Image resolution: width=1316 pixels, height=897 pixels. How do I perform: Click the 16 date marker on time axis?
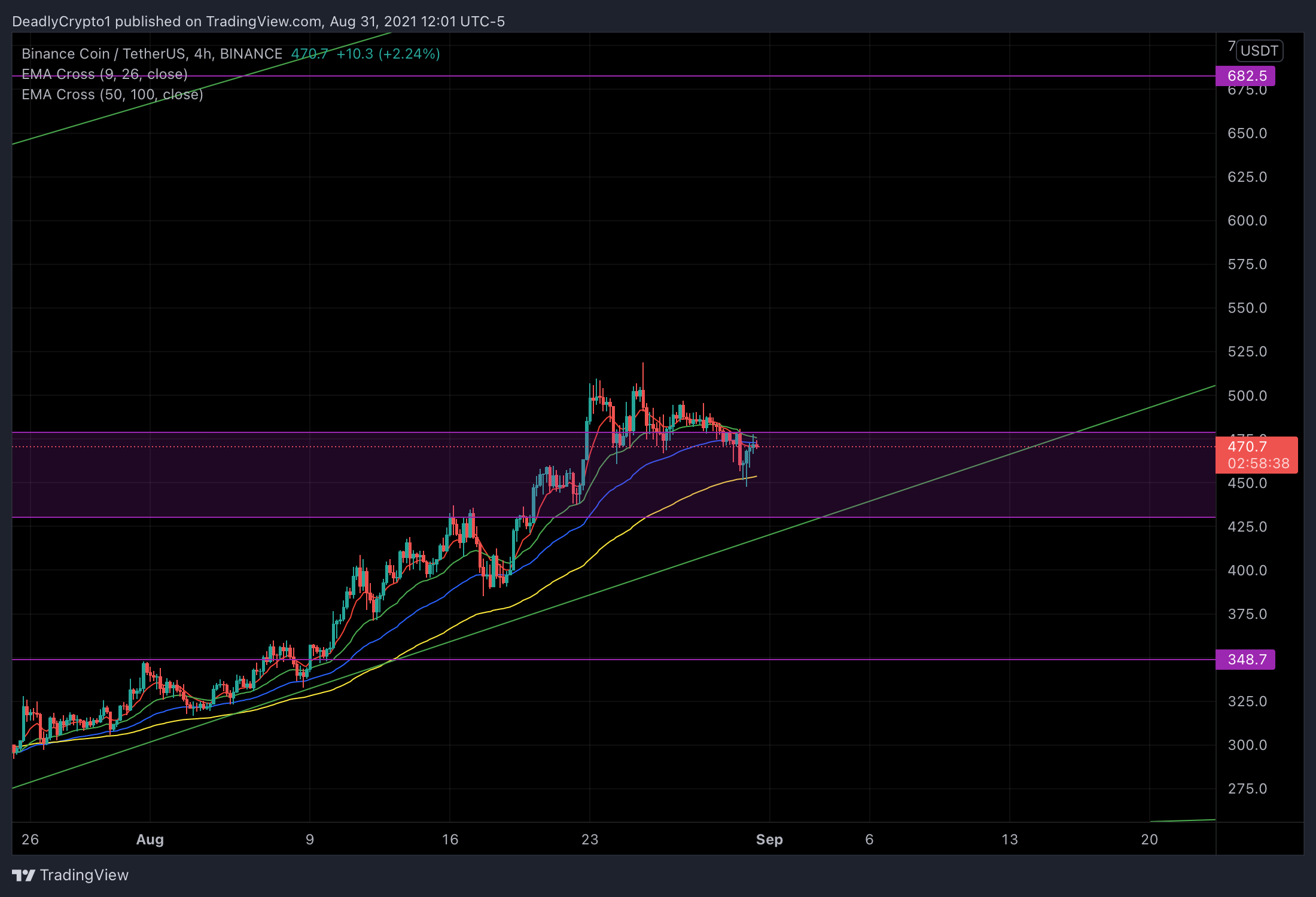(x=450, y=840)
